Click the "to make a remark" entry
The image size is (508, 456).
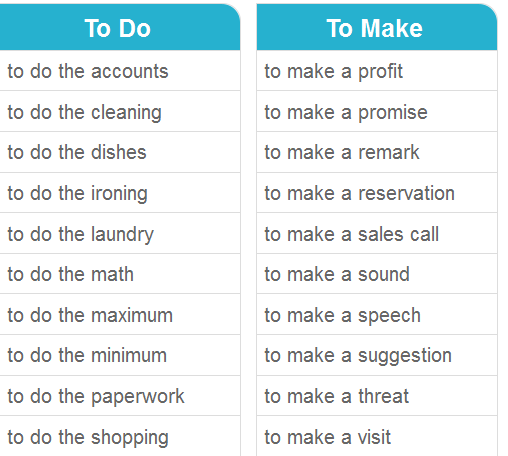(x=377, y=152)
